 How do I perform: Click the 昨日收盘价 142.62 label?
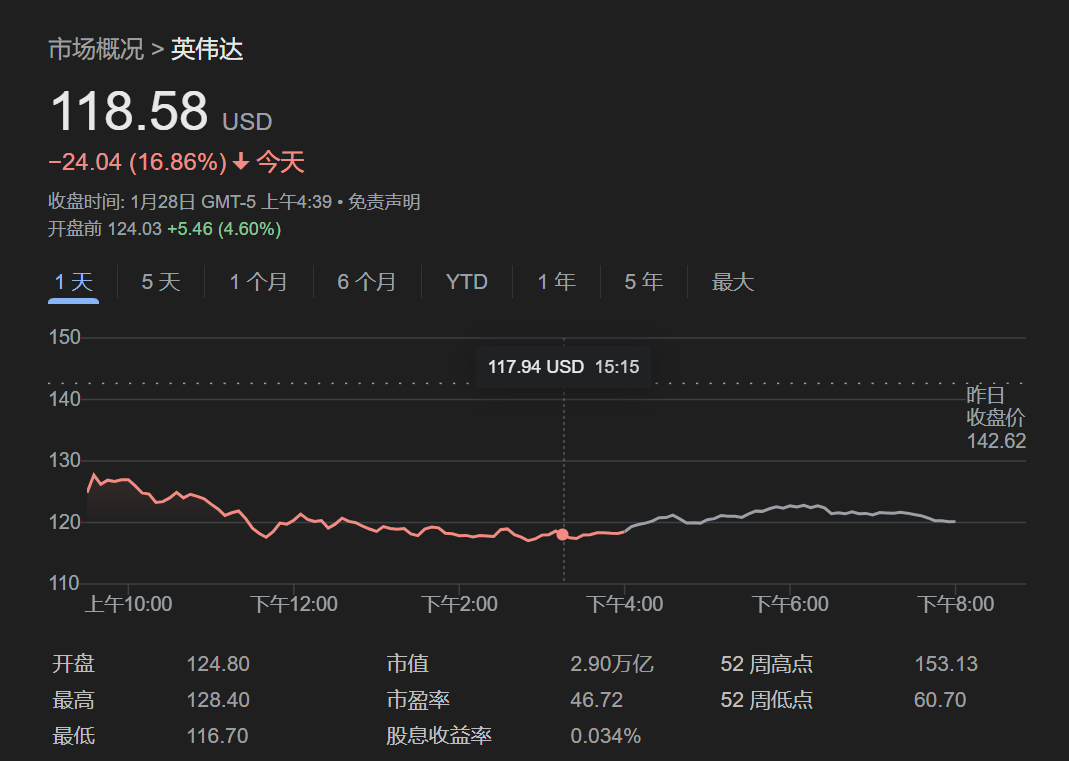tap(995, 417)
